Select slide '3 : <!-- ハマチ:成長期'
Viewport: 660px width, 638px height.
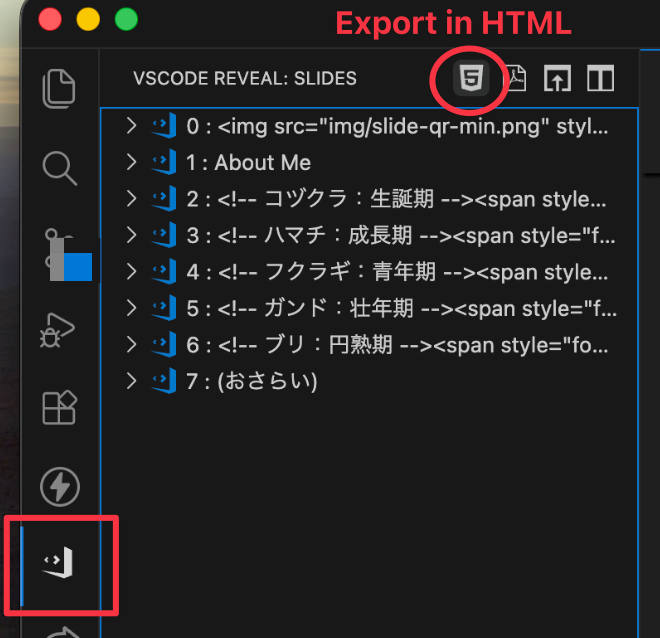point(370,235)
